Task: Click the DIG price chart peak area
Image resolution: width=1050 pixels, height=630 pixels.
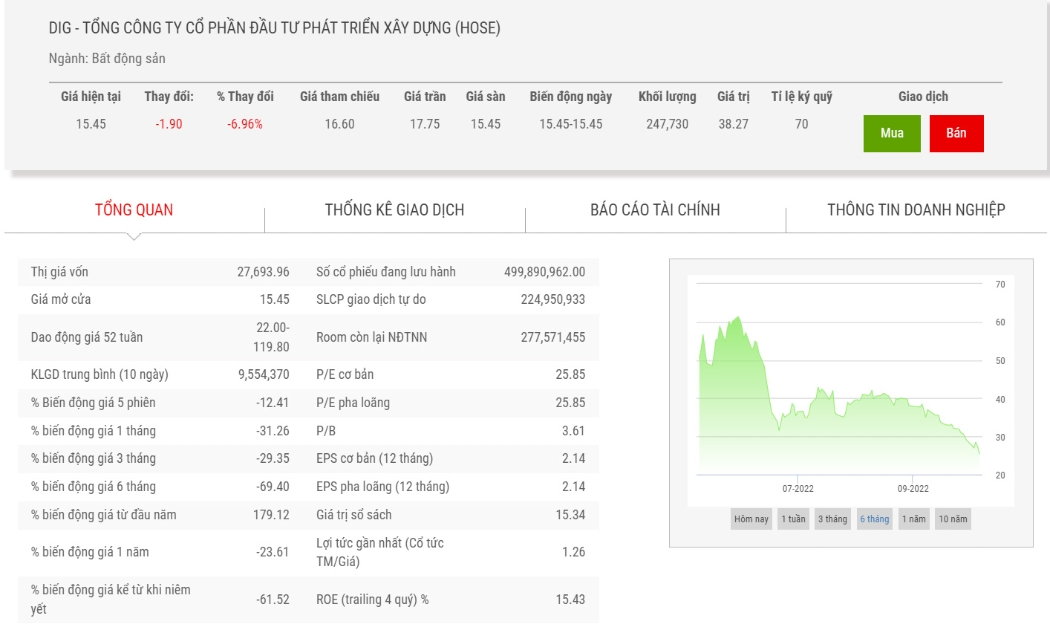Action: coord(737,320)
